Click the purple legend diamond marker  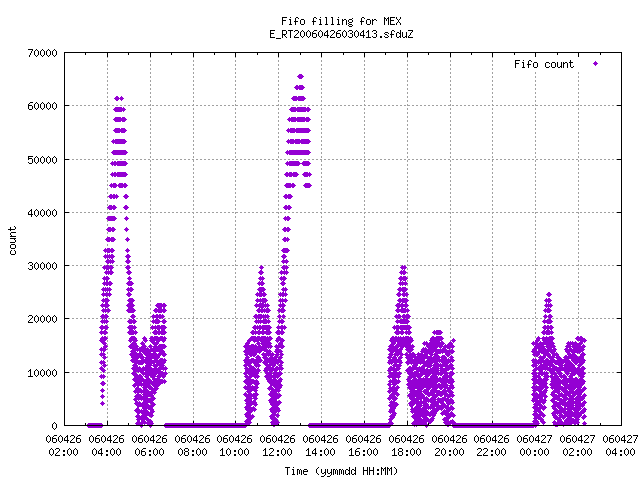point(596,63)
